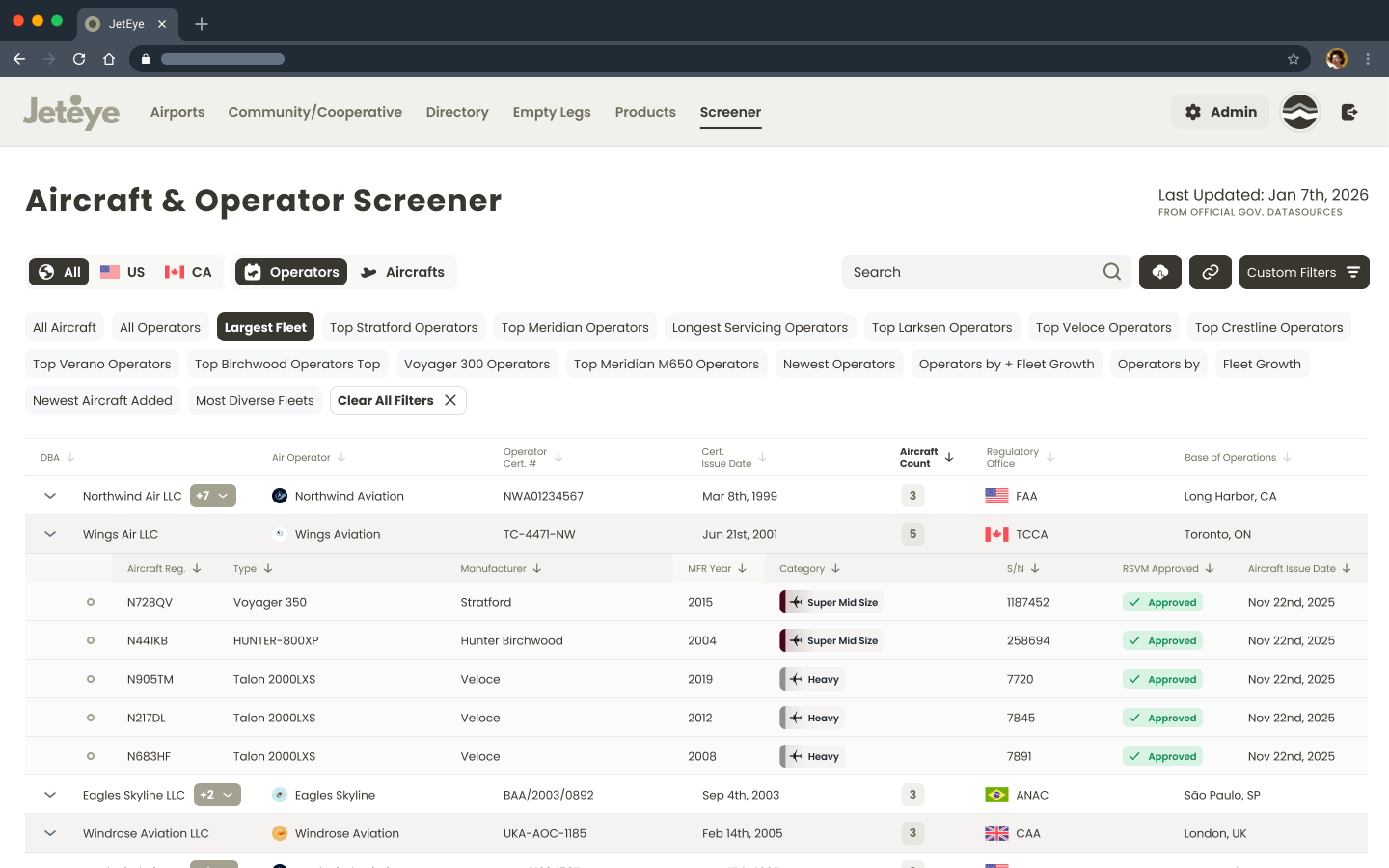Viewport: 1389px width, 868px height.
Task: Click Super Mid Size badge for N728QV
Action: (831, 602)
